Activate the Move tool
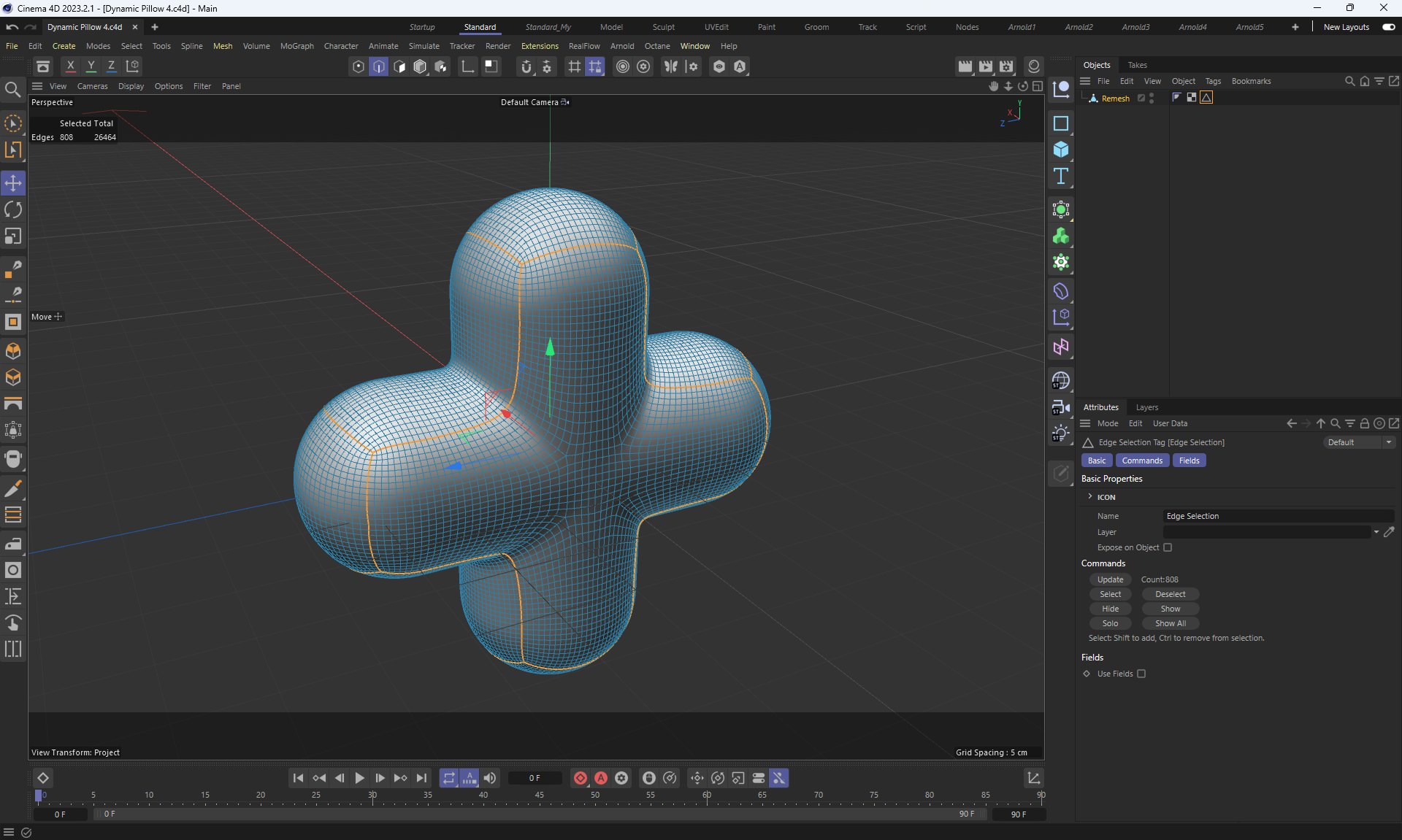 click(13, 183)
